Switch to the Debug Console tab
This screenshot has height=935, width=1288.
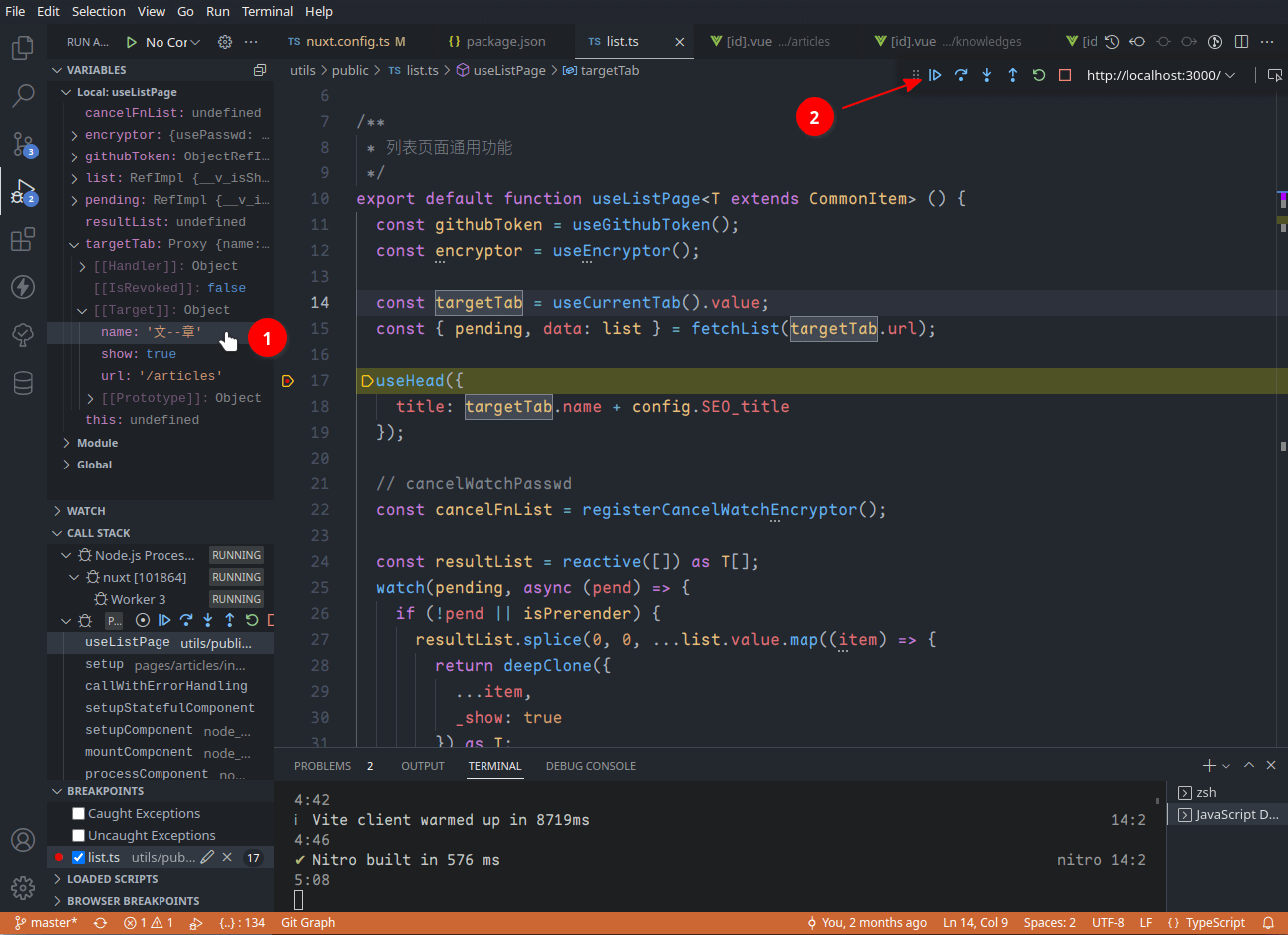[x=590, y=766]
